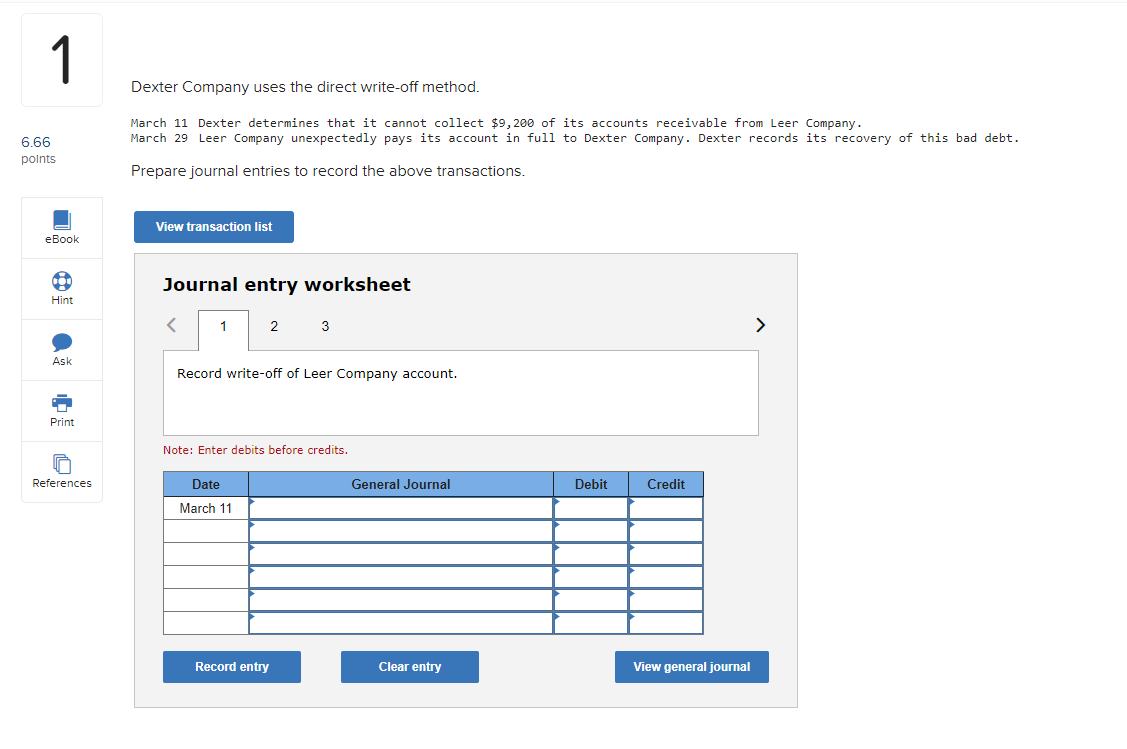
Task: Switch to journal entry tab 2
Action: point(273,326)
